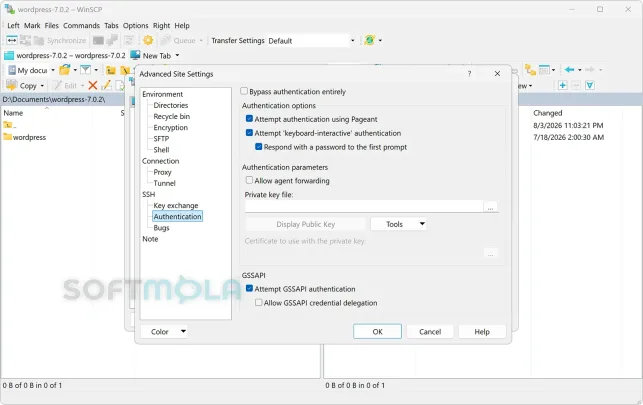Click the green globe refresh icon

369,40
